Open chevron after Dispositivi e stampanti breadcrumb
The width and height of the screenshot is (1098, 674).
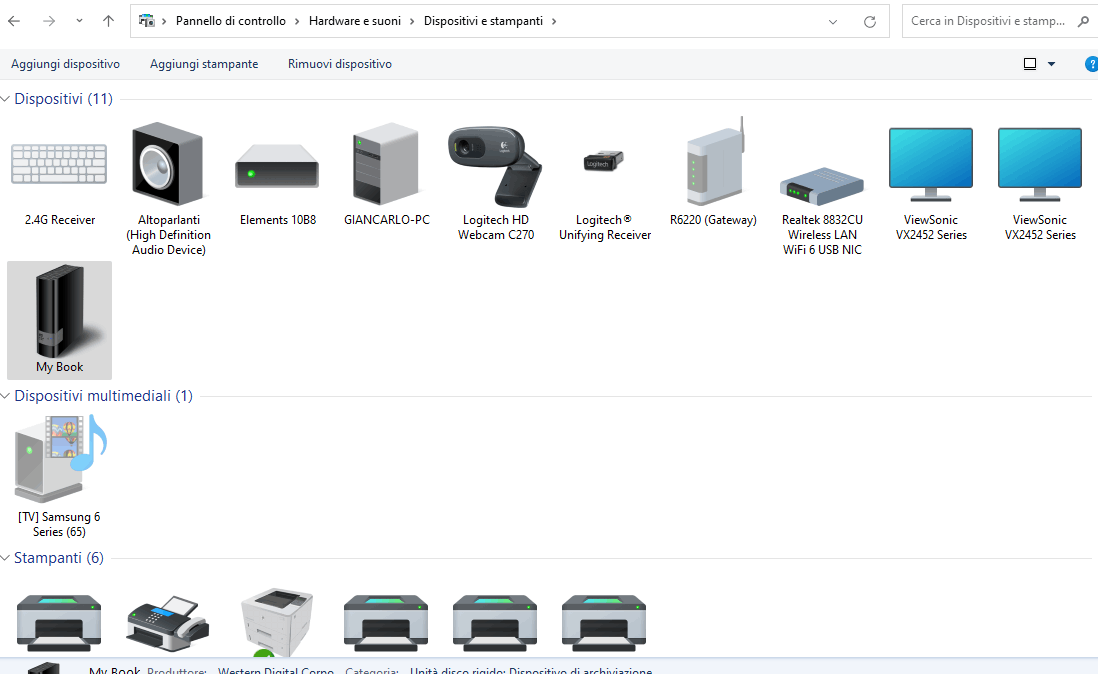click(554, 21)
